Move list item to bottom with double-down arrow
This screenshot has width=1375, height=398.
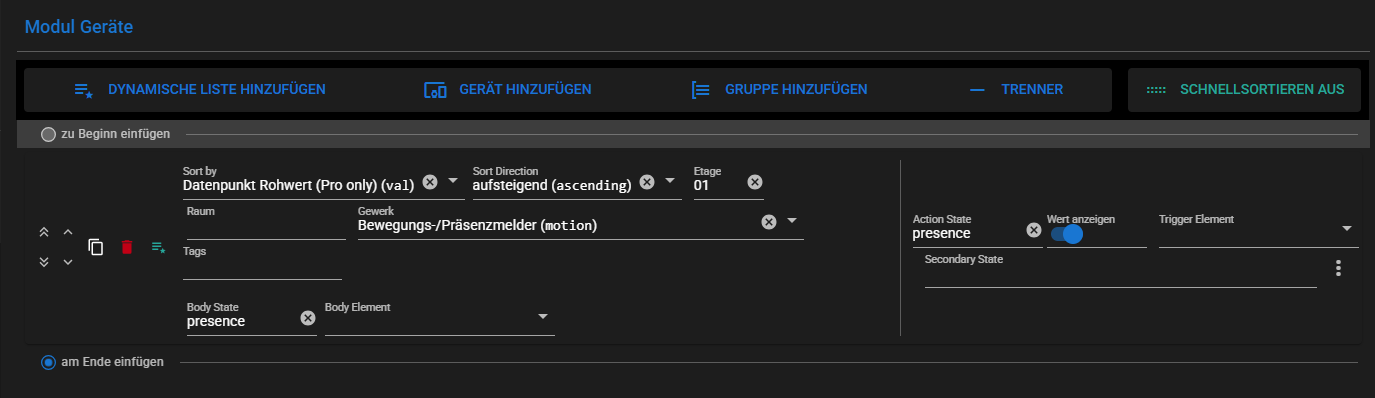pos(44,262)
